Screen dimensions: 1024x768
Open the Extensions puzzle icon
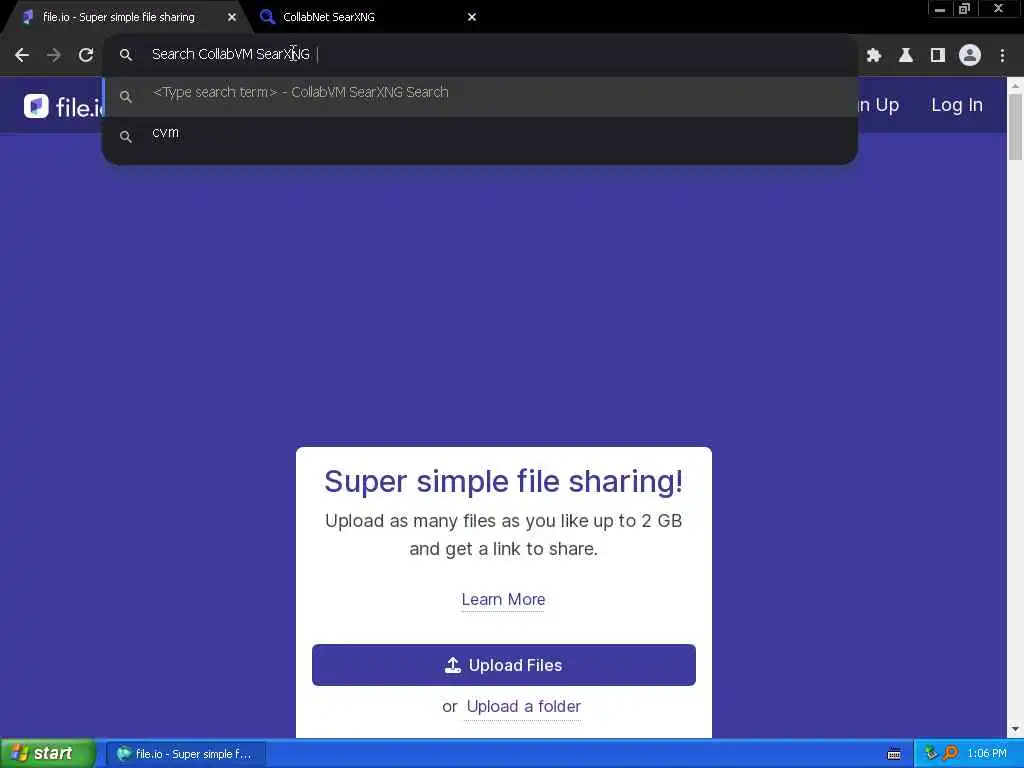[x=874, y=56]
